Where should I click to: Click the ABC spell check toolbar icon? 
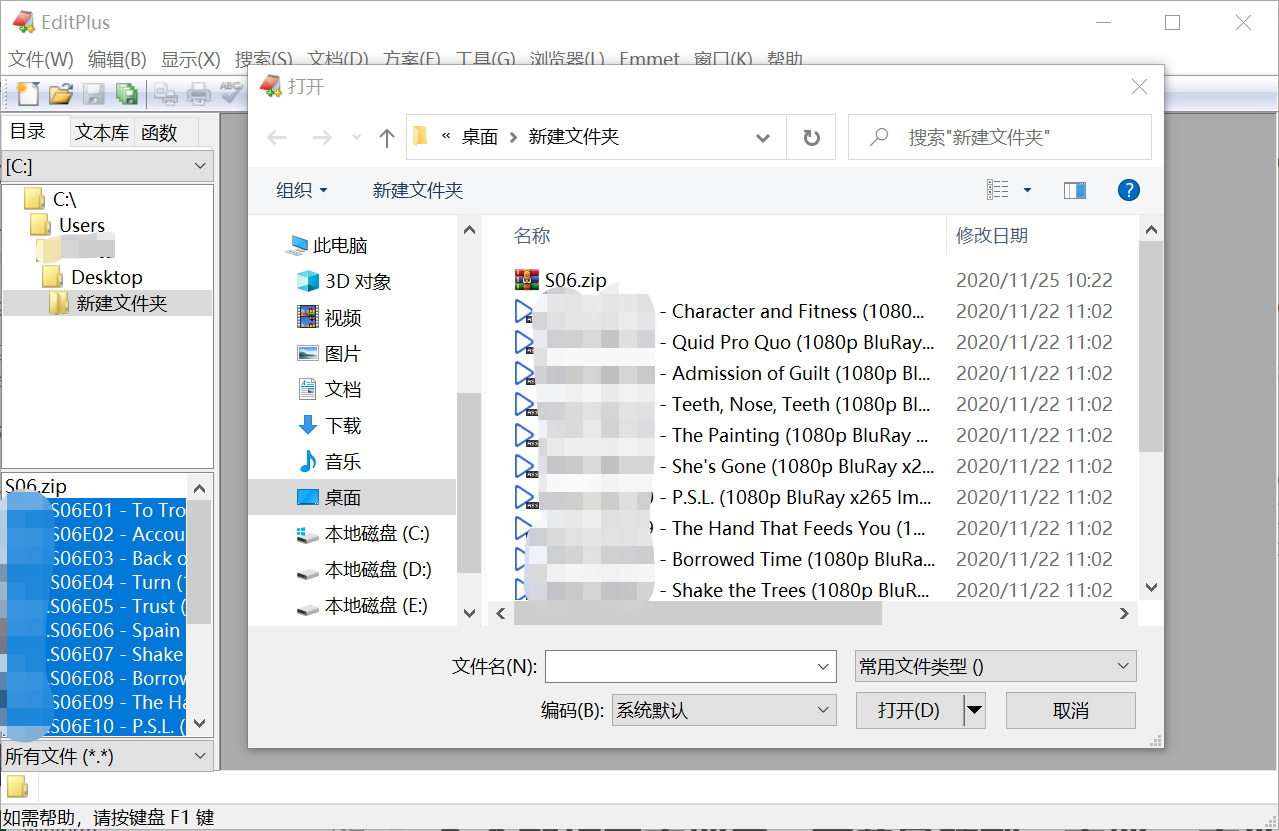click(232, 94)
